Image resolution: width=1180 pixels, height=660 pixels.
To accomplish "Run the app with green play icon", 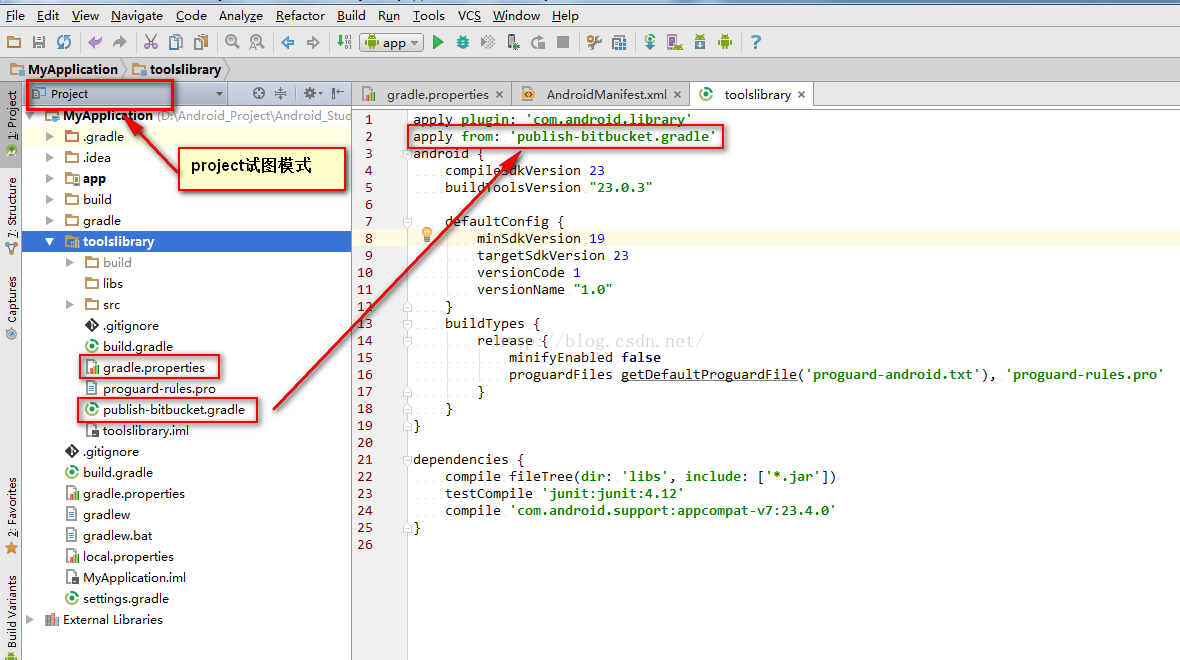I will [438, 43].
